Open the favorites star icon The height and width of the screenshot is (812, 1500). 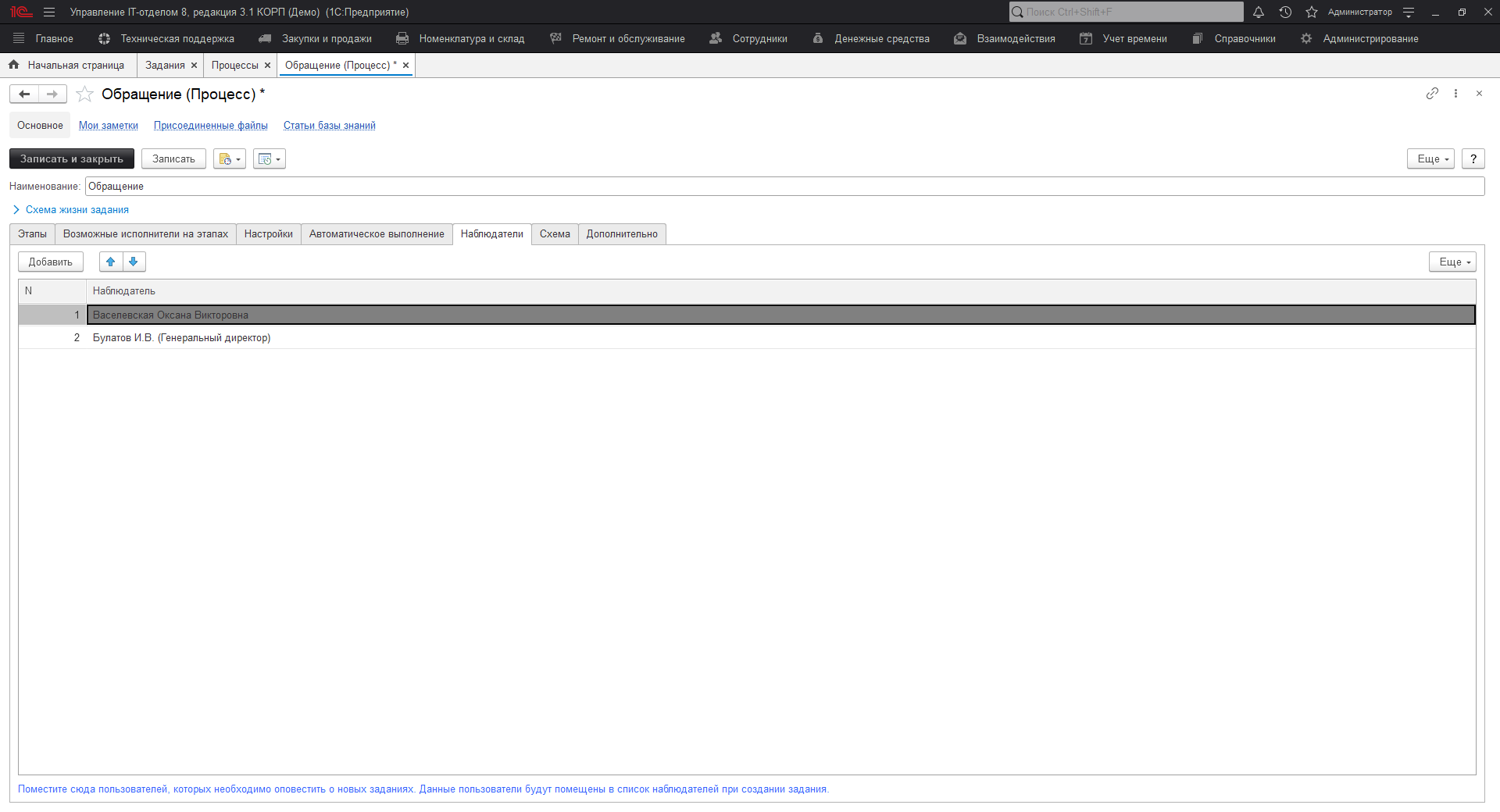pyautogui.click(x=1311, y=12)
